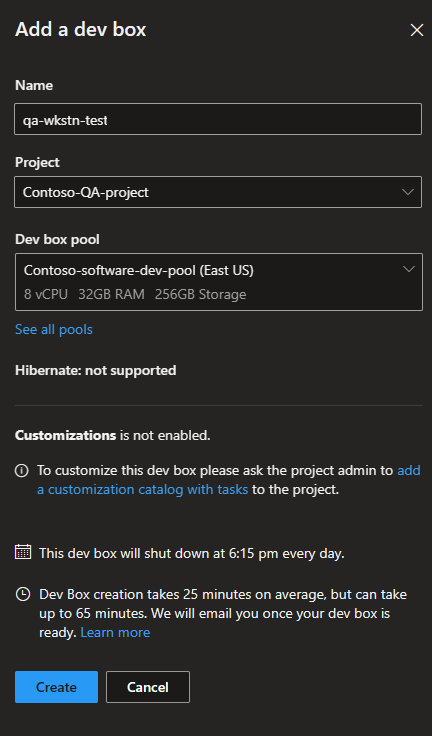
Task: Click the calendar icon next to the shutdown schedule
Action: coord(23,552)
